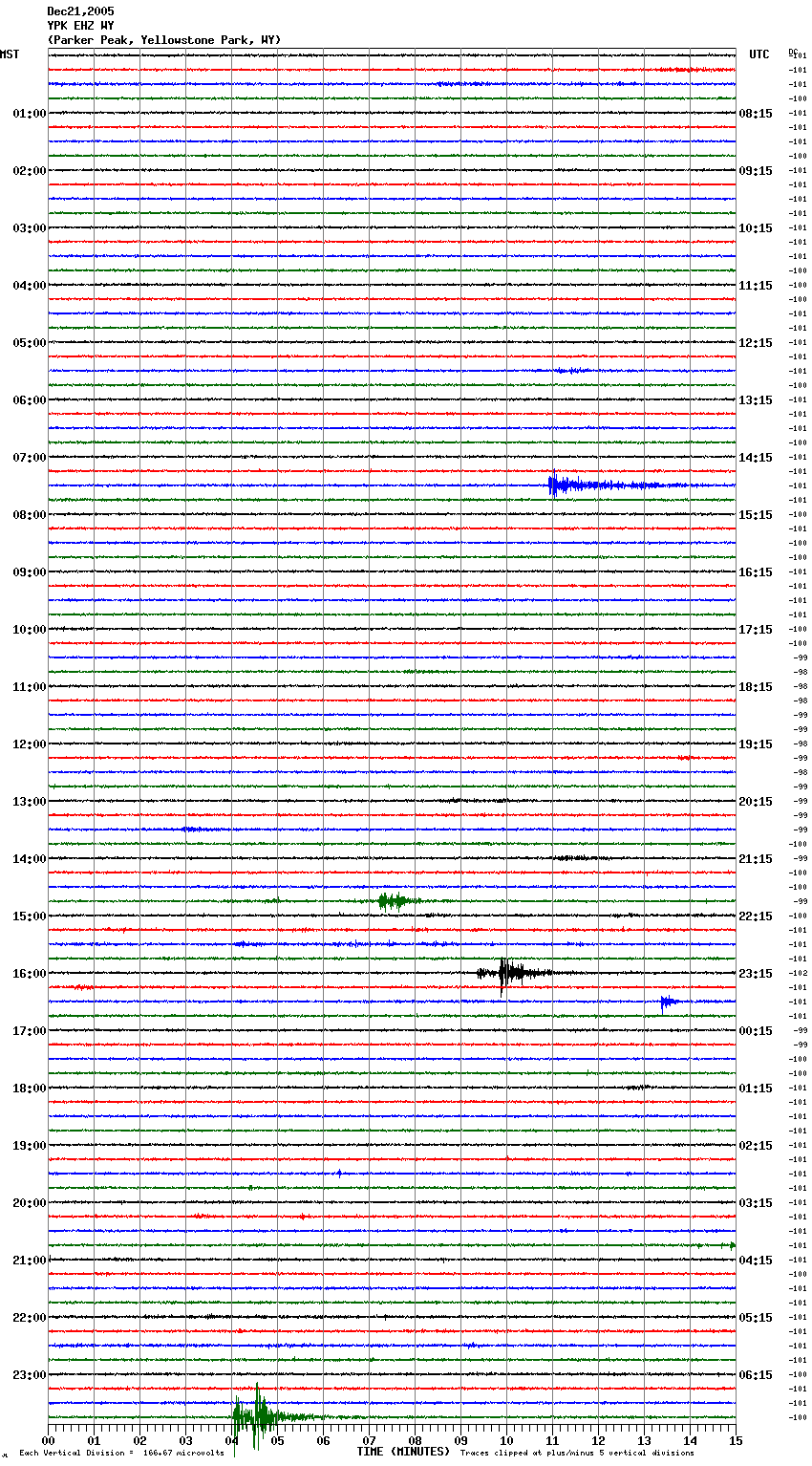The height and width of the screenshot is (1466, 812).
Task: Click the Parker Peak, Yellowstone Park location title
Action: (164, 40)
